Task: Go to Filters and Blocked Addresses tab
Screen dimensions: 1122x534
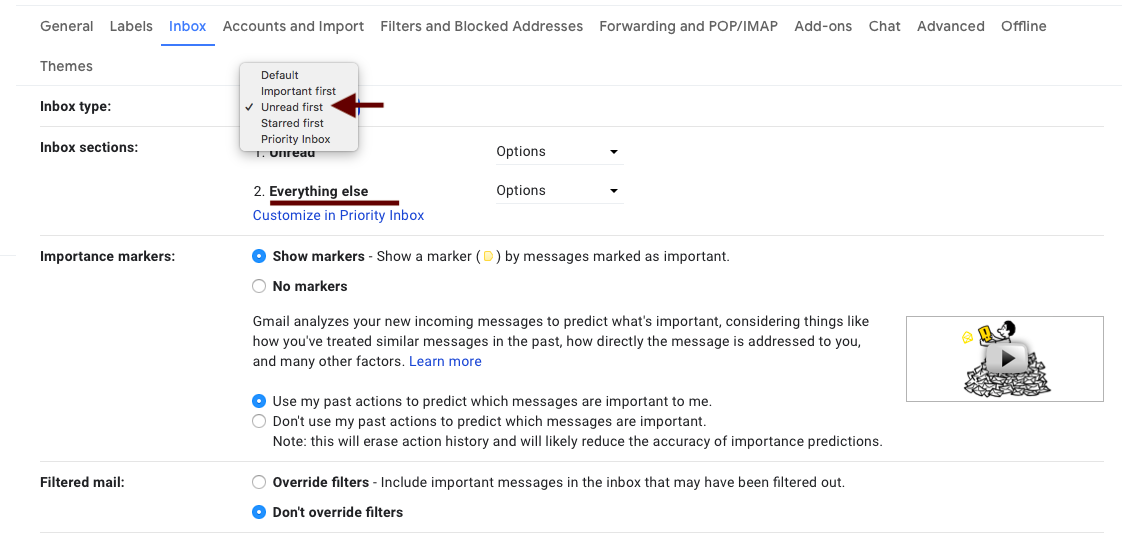Action: point(481,26)
